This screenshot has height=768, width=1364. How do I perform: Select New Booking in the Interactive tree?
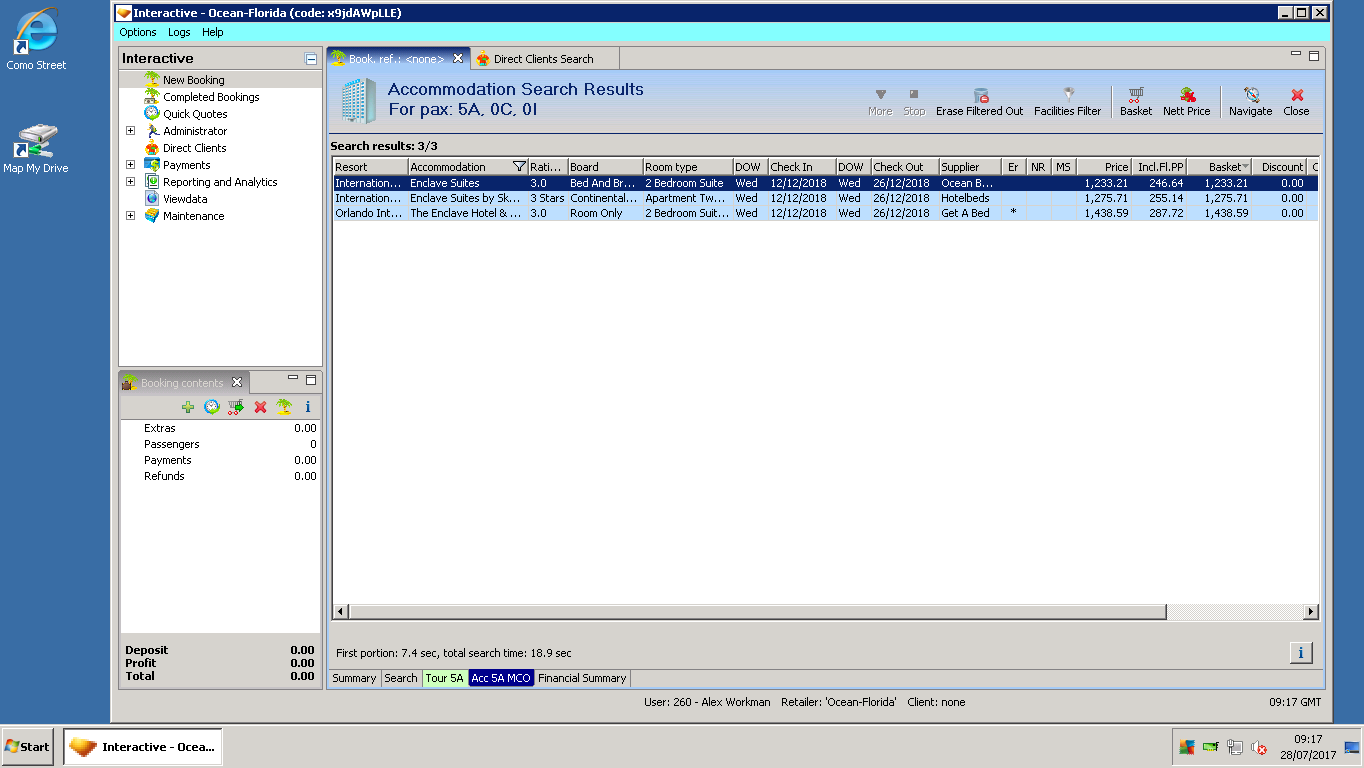click(194, 80)
